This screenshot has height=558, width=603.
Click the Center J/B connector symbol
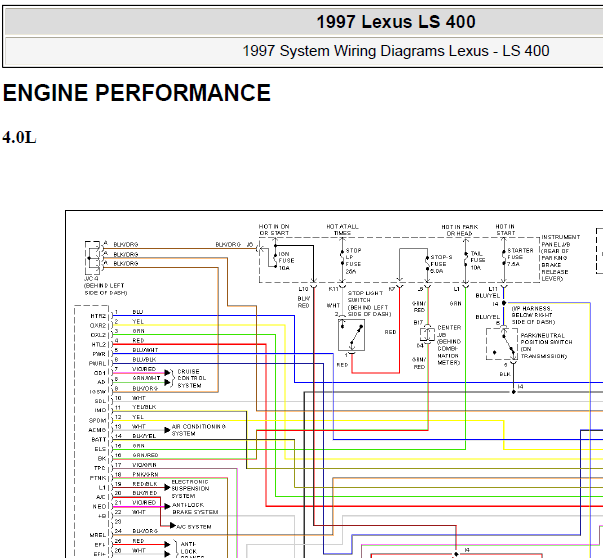coord(427,334)
